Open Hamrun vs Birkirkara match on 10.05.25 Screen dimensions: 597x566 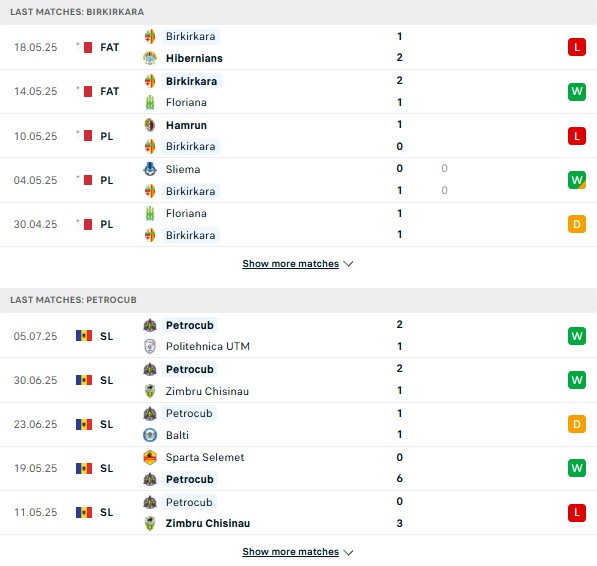[298, 136]
